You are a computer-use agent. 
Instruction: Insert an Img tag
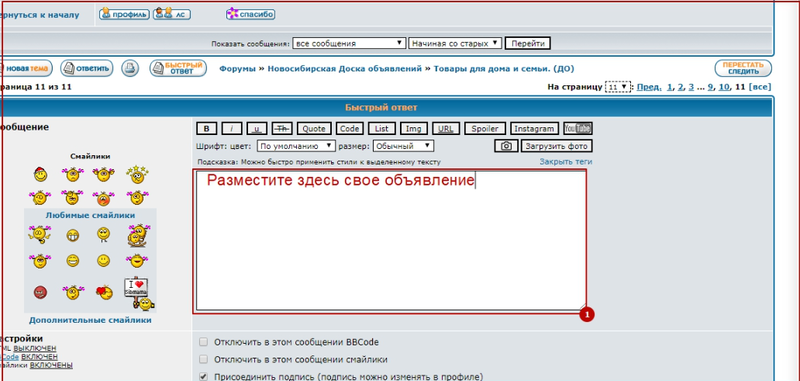click(414, 129)
